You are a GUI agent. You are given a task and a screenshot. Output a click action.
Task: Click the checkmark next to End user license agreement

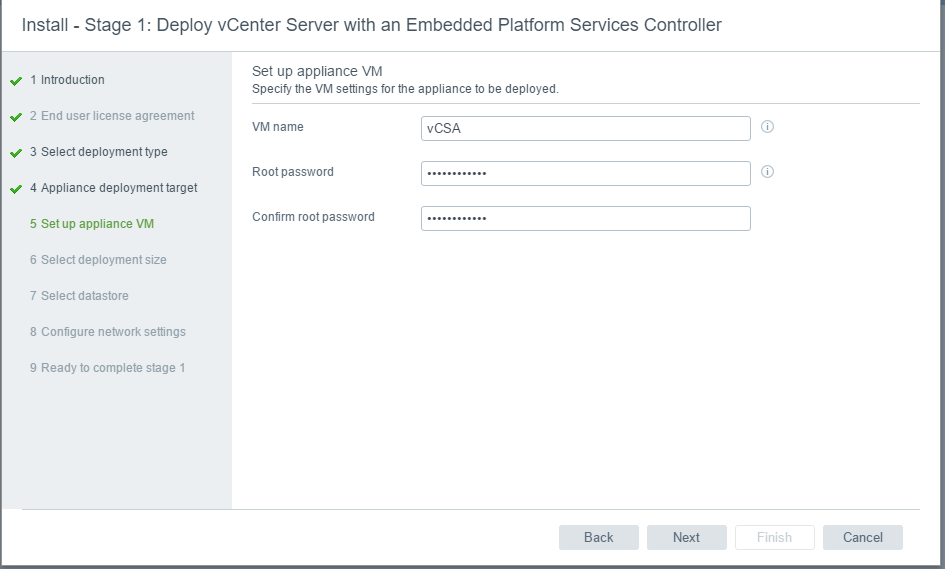(16, 117)
